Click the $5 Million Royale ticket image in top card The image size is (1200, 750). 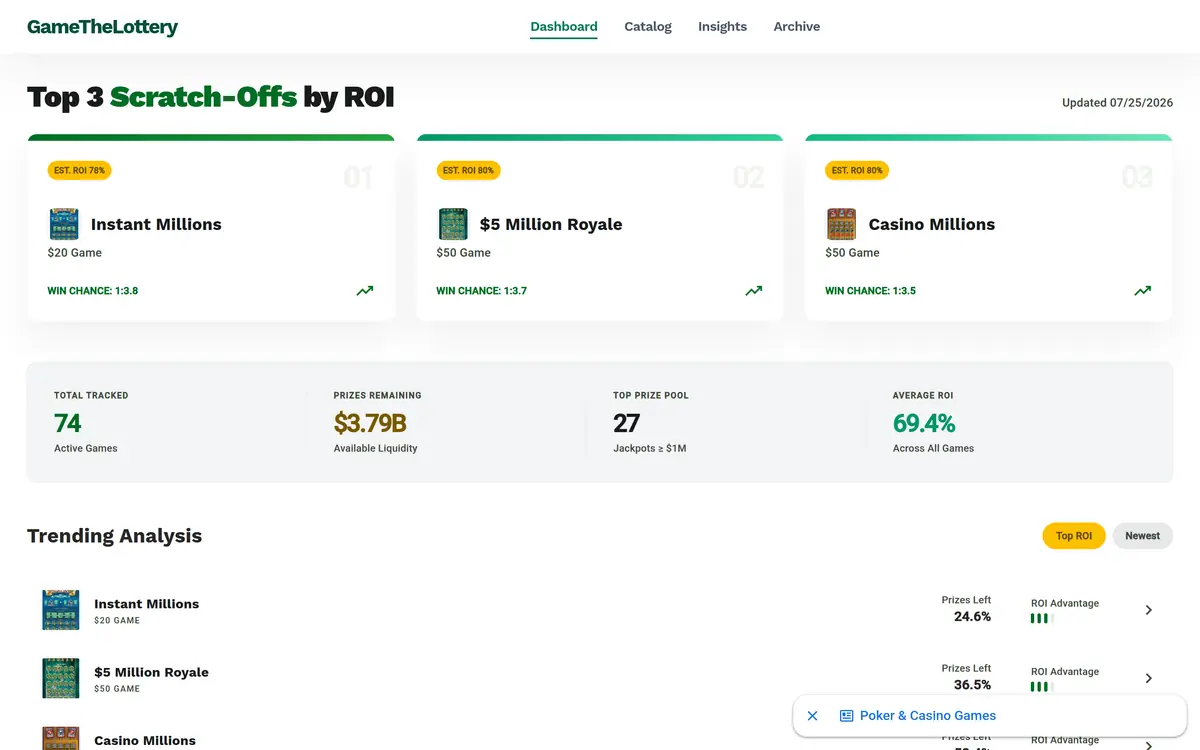(453, 224)
